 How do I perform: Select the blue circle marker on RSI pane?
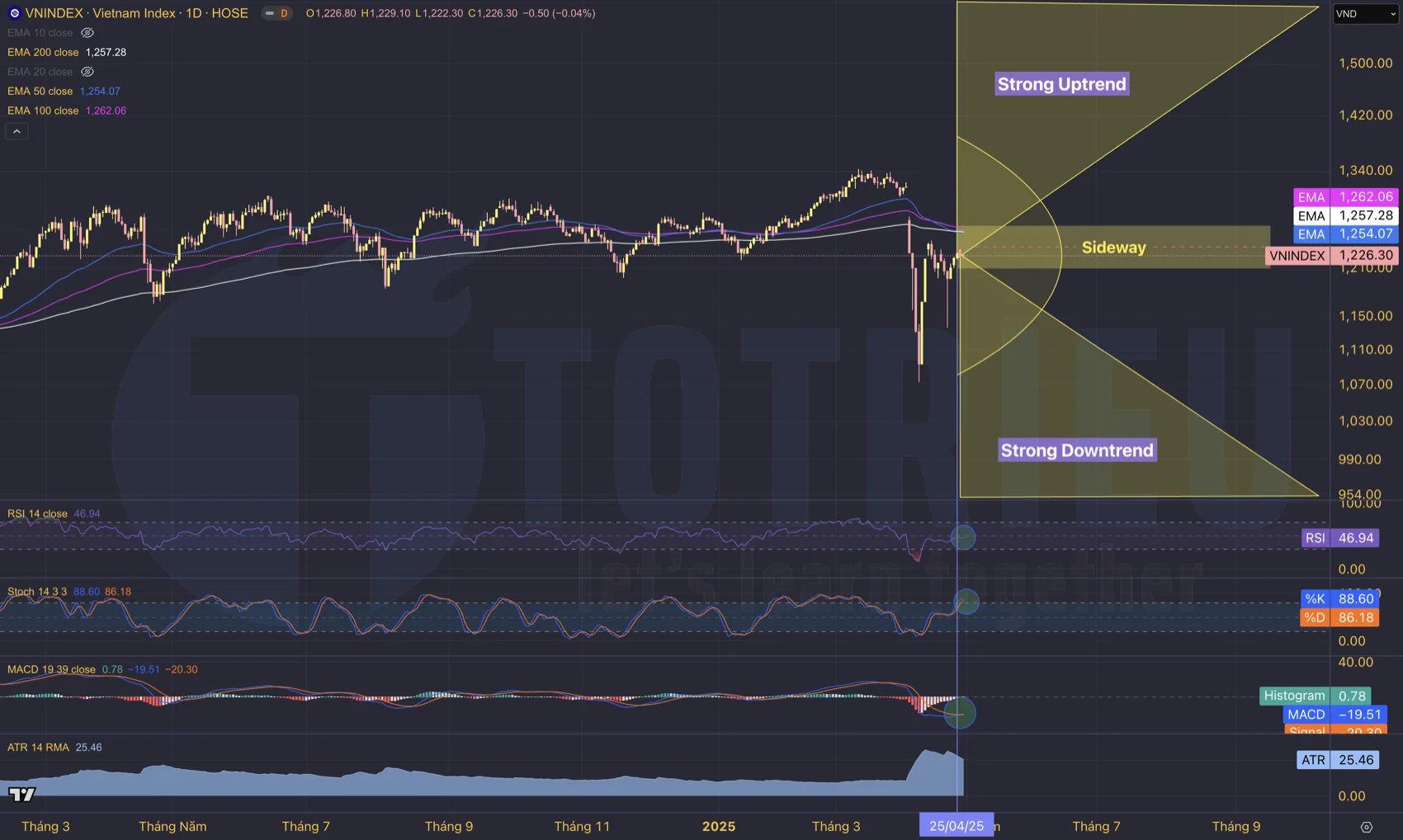(x=962, y=538)
